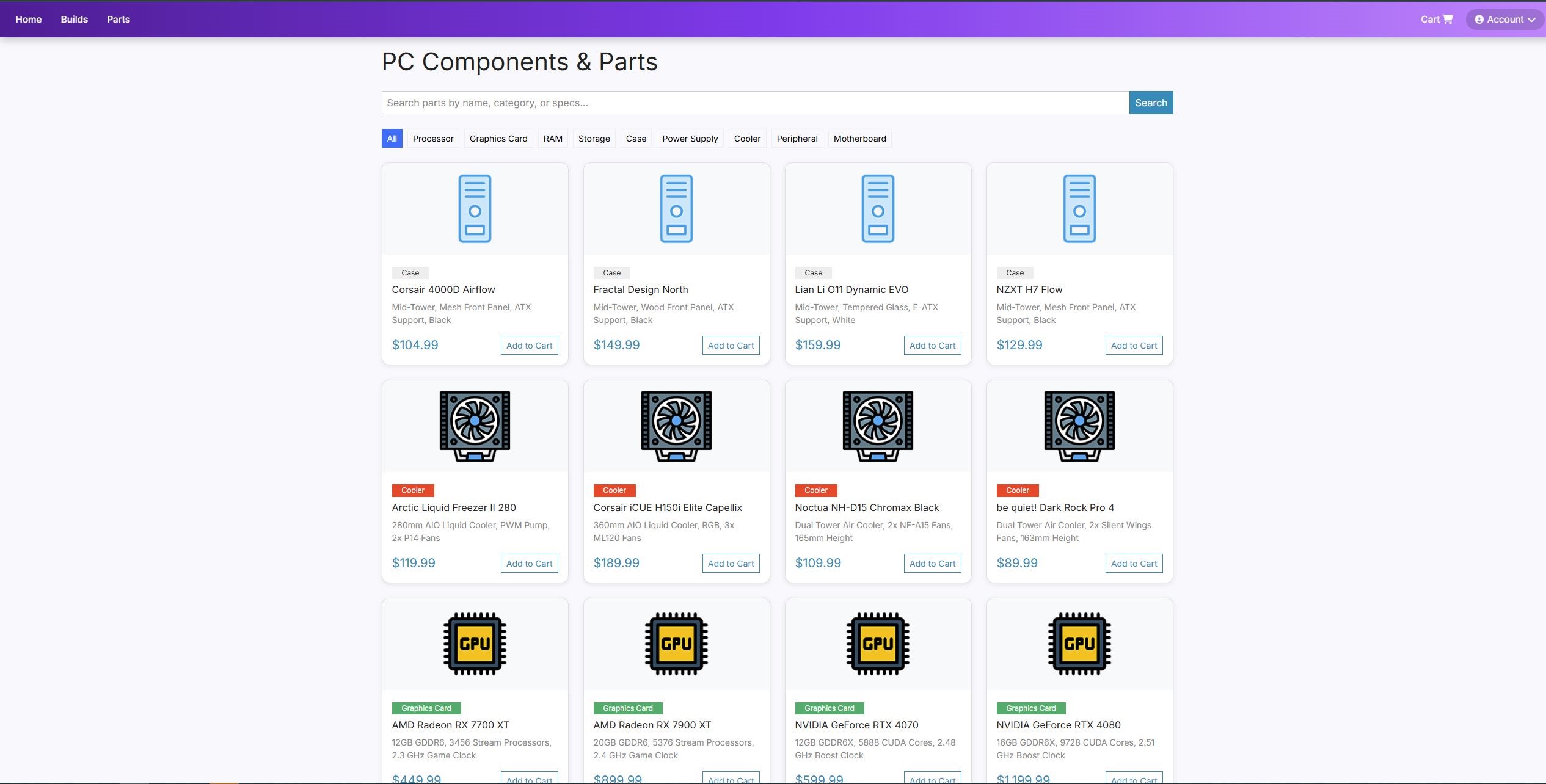Screen dimensions: 1546x784
Task: Expand the Account dropdown menu
Action: [1504, 20]
